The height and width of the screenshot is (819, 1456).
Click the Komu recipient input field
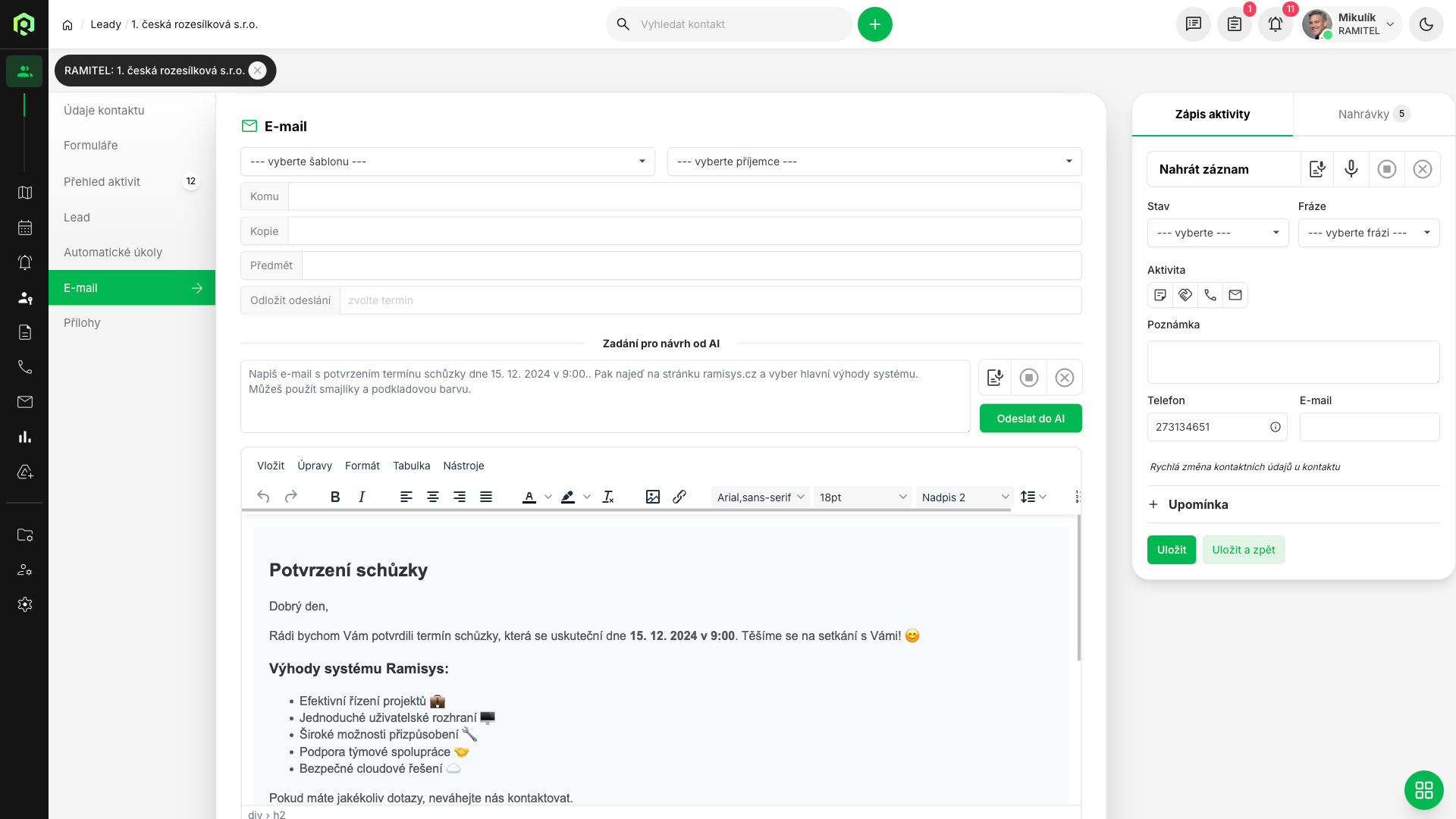click(685, 196)
